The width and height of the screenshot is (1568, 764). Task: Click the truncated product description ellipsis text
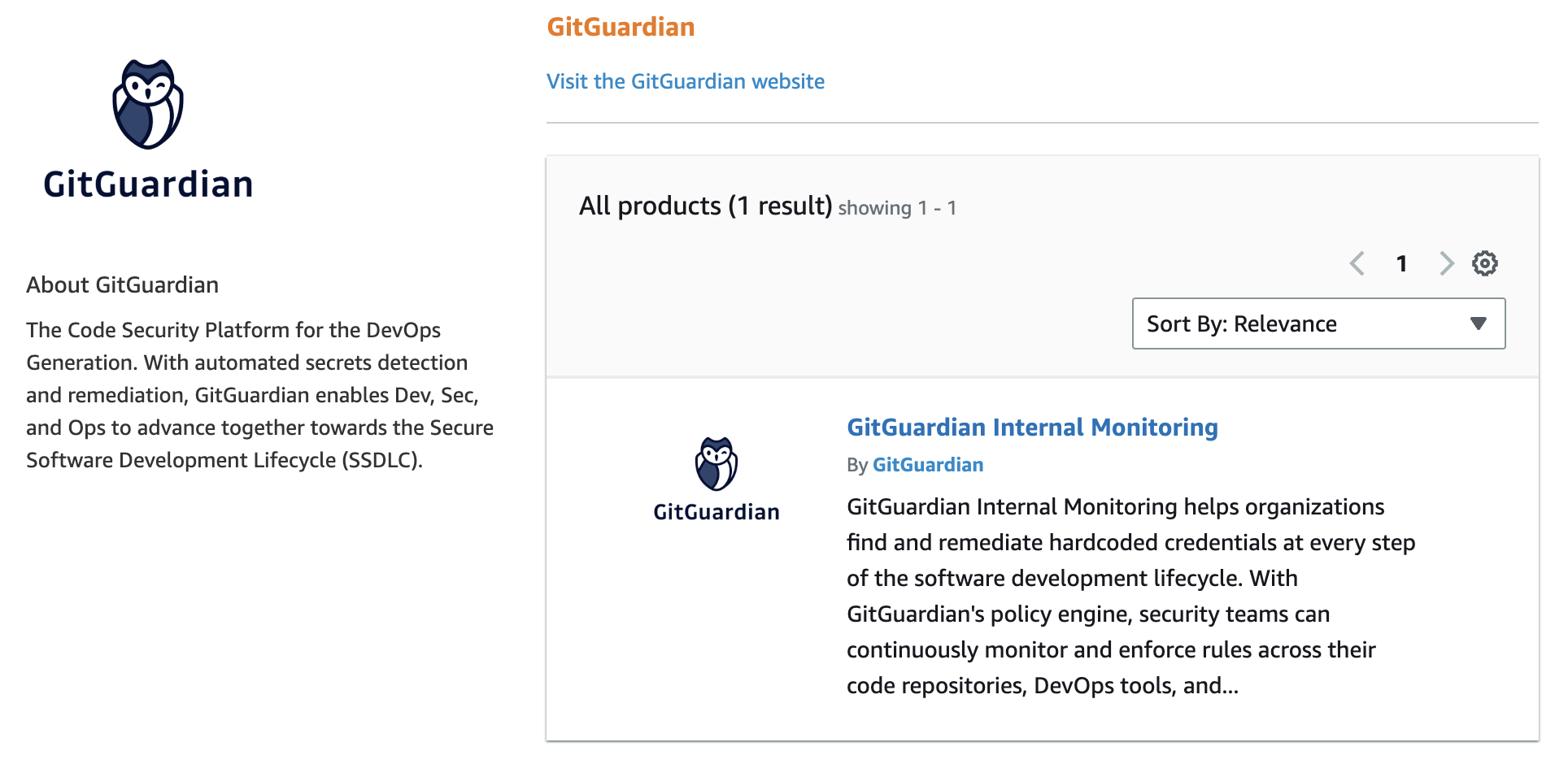click(1043, 685)
